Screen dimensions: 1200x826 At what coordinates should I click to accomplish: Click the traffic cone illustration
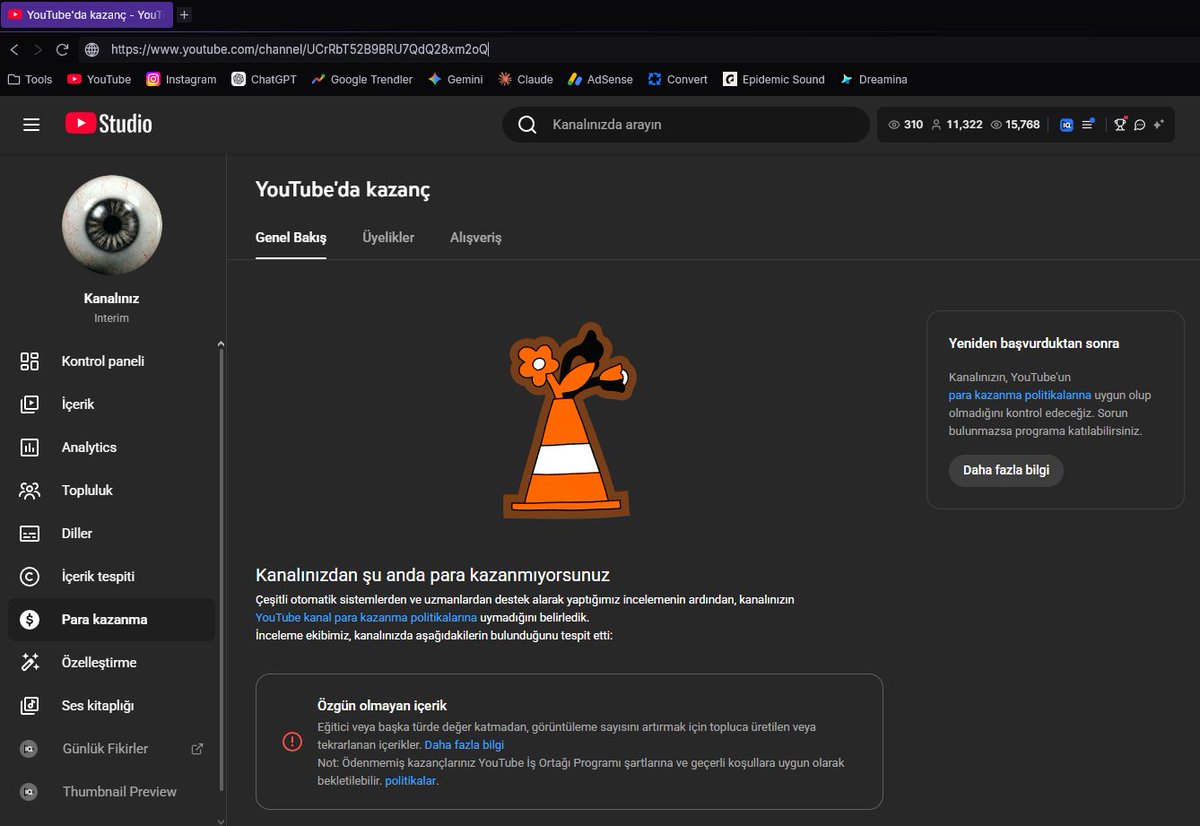point(569,420)
